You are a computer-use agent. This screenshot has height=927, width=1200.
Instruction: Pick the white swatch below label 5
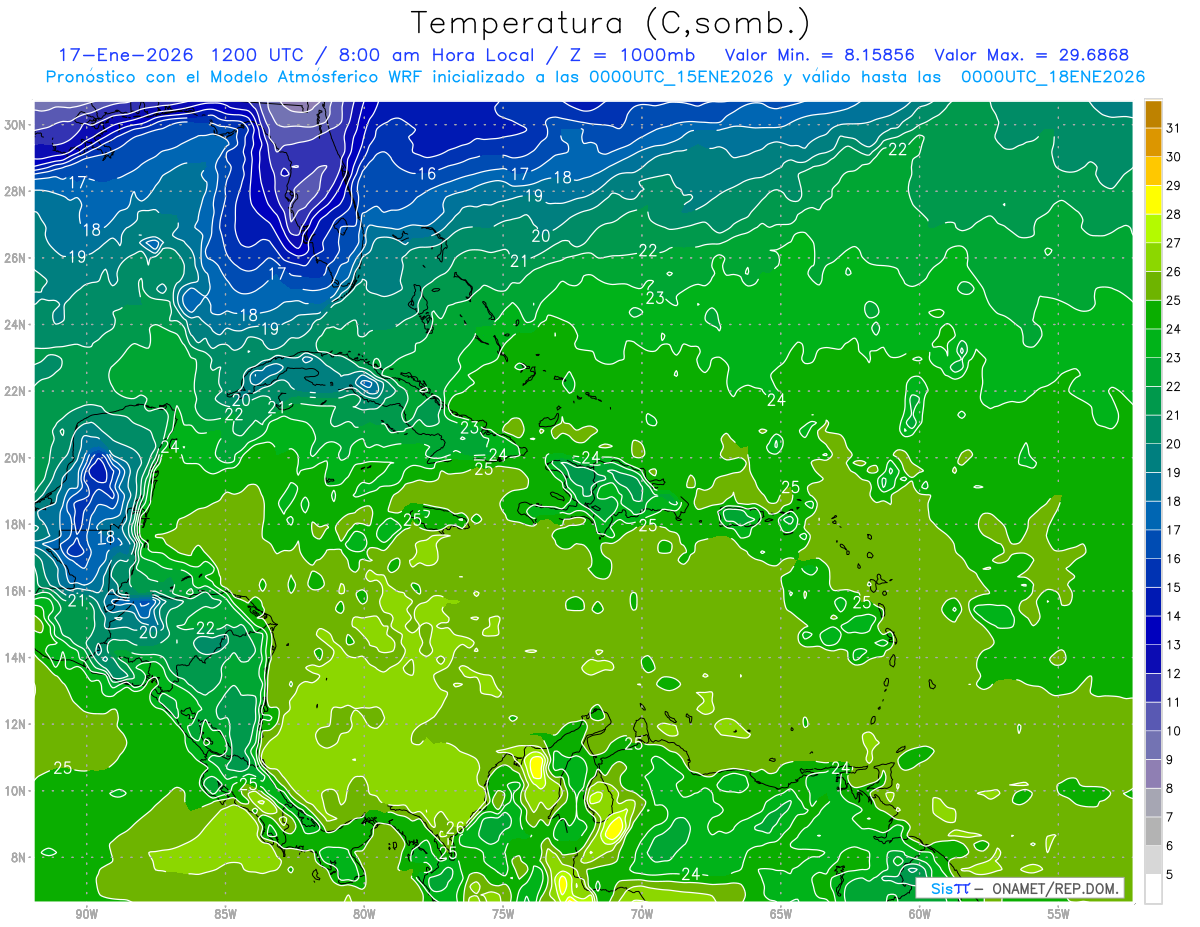pyautogui.click(x=1153, y=888)
